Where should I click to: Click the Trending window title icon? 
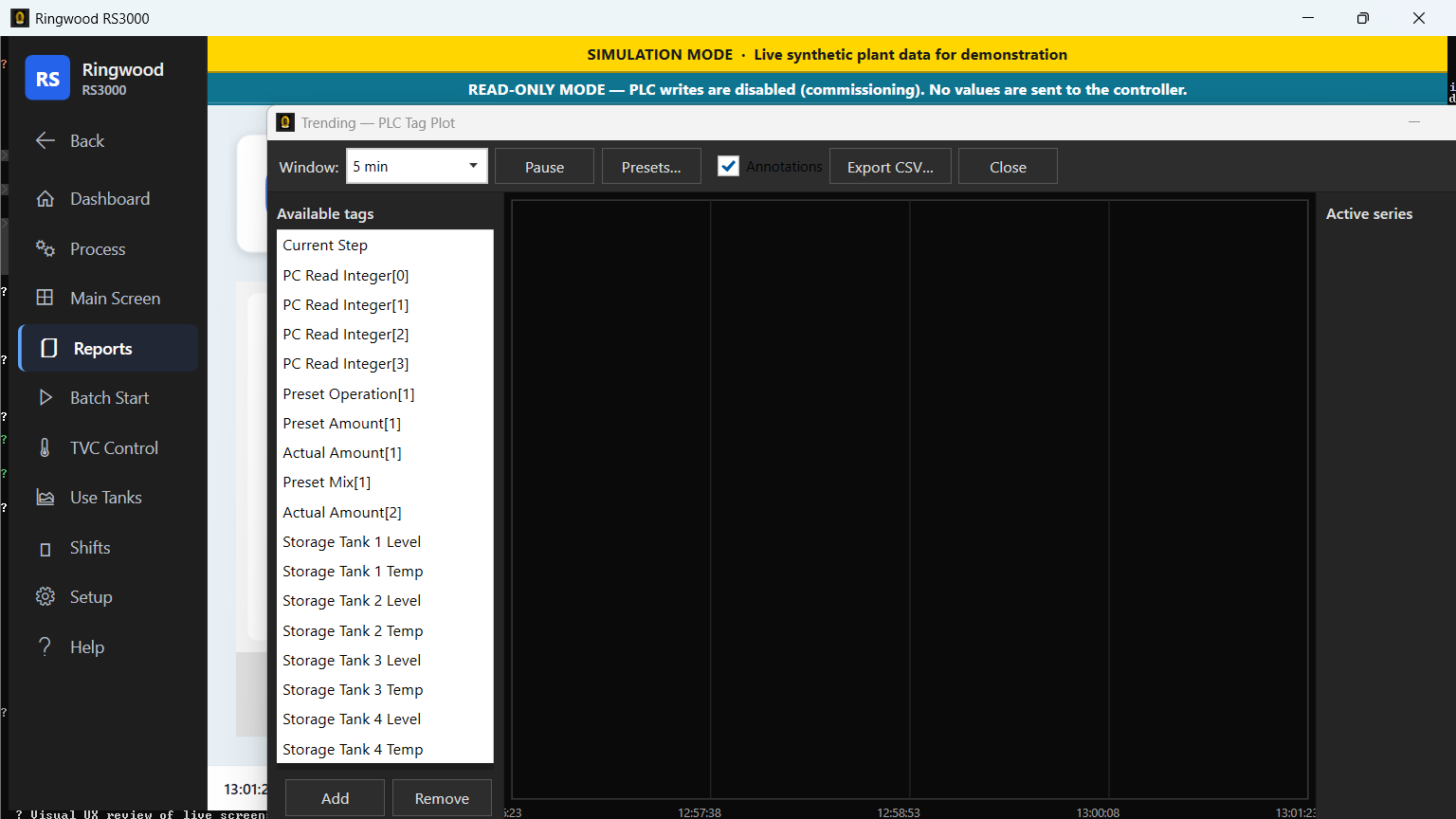pyautogui.click(x=285, y=122)
